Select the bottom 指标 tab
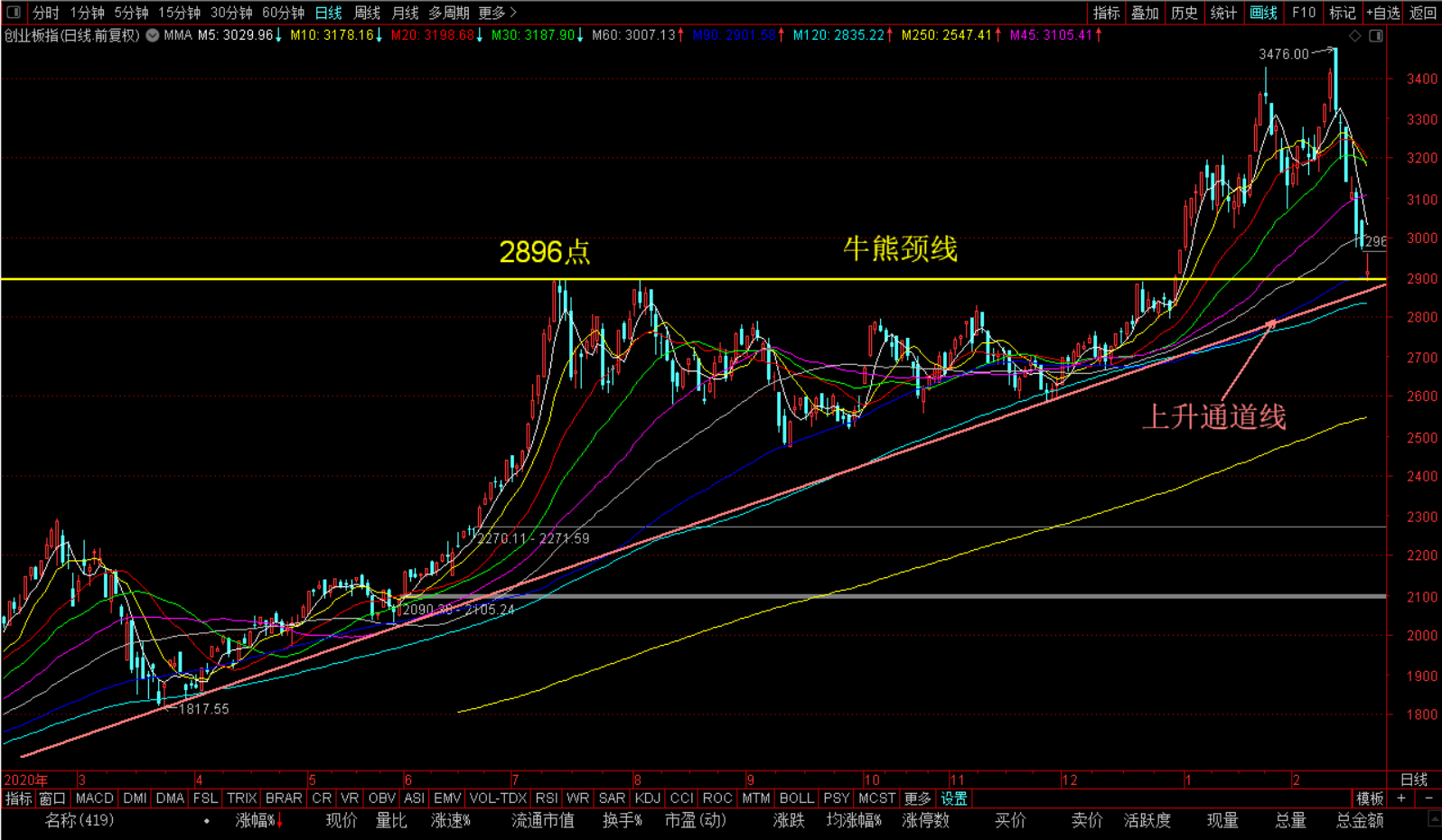Viewport: 1442px width, 840px height. (18, 798)
